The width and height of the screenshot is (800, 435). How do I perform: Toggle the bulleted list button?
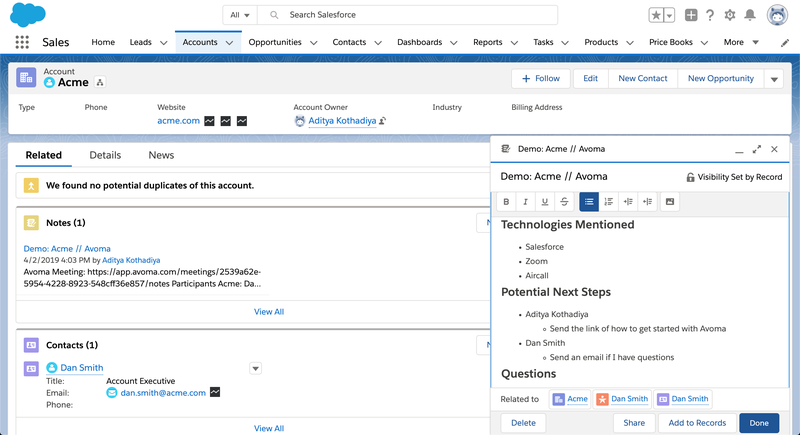[589, 202]
